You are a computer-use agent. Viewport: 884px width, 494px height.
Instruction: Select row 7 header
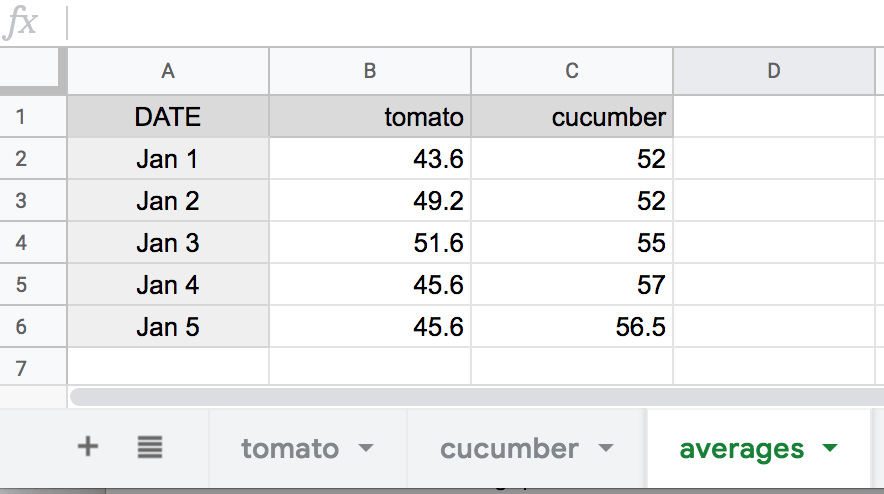[x=22, y=368]
